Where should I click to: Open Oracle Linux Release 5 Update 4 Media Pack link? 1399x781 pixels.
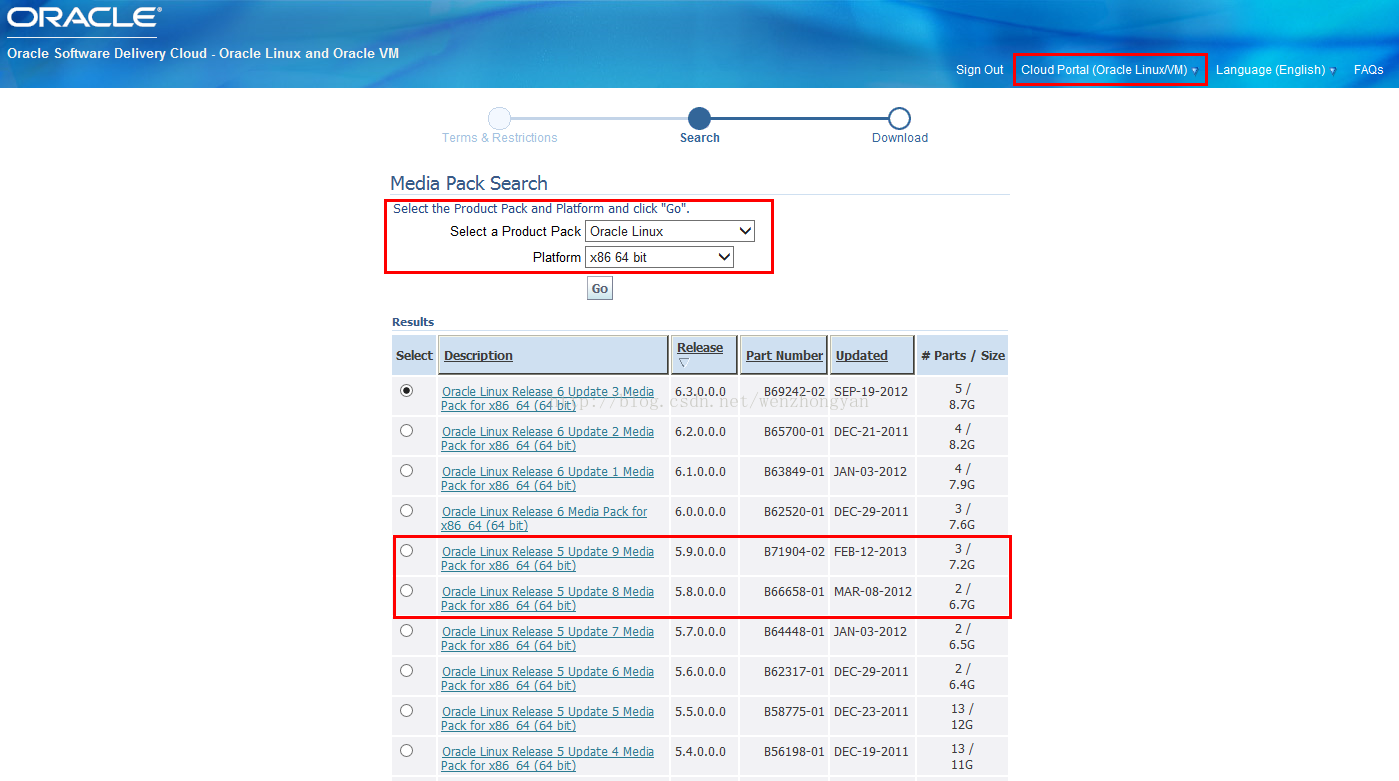tap(547, 758)
